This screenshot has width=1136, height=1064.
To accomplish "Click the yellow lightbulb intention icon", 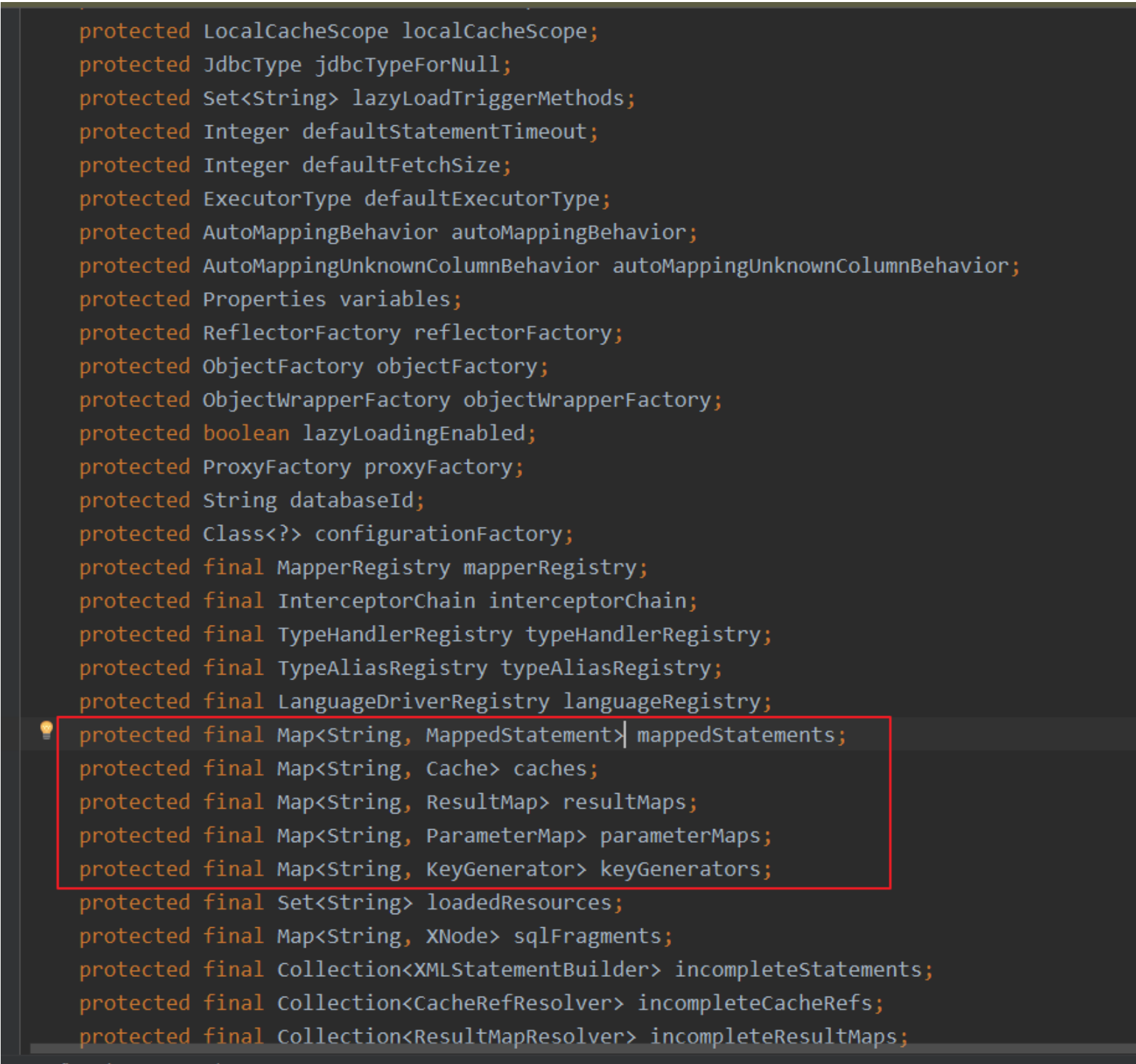I will point(46,730).
